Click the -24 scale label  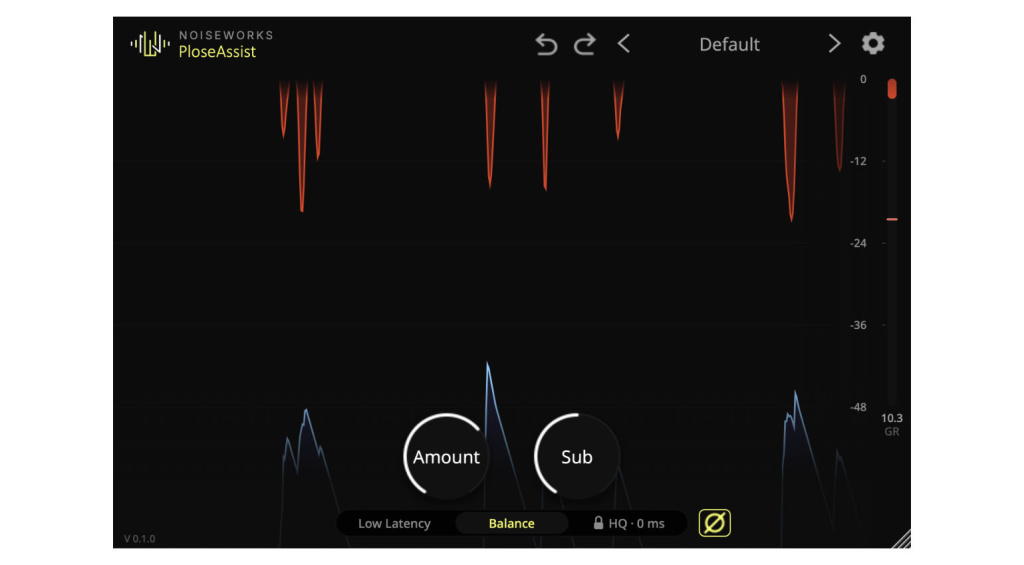pos(858,243)
